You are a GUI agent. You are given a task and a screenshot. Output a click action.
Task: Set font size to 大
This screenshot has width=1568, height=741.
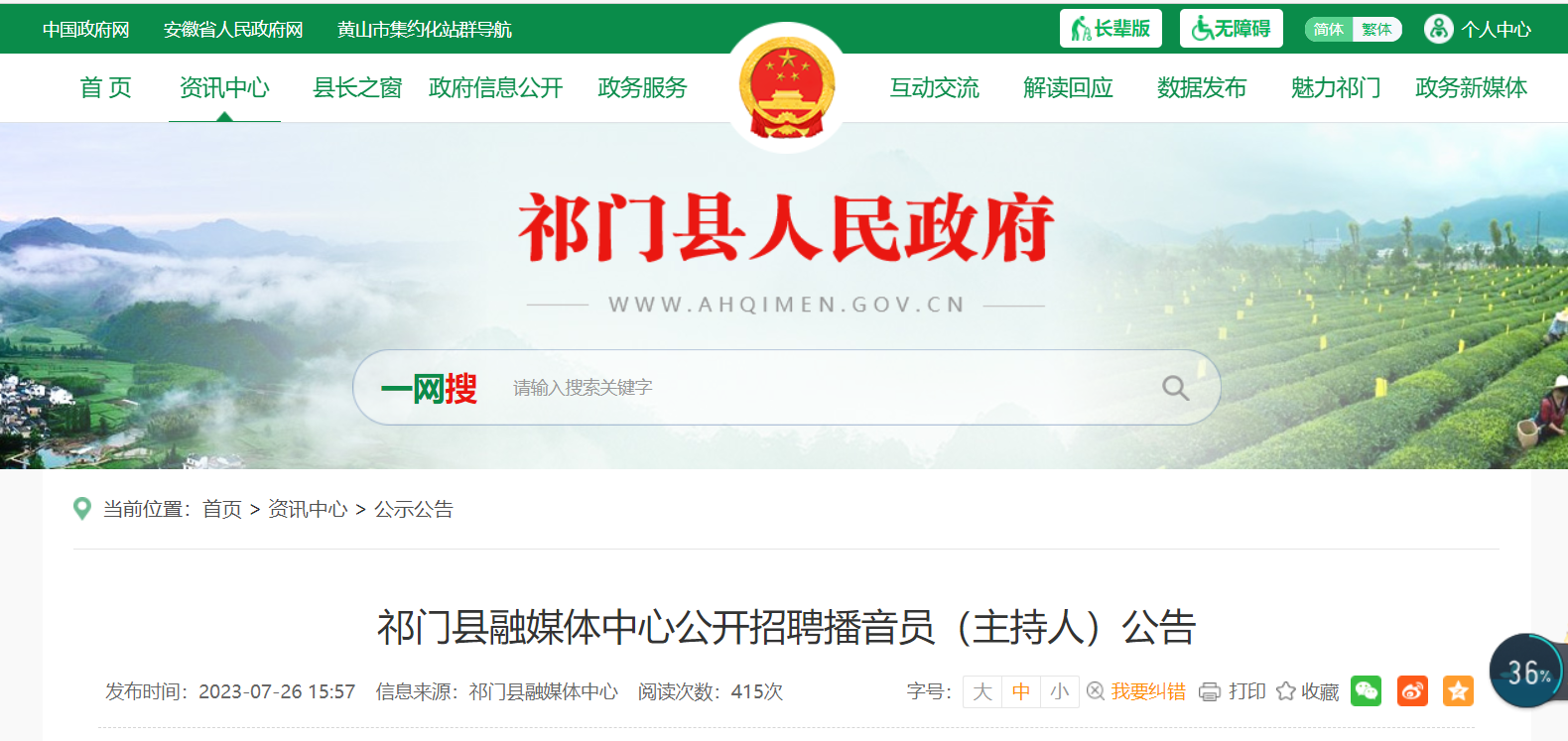point(982,691)
